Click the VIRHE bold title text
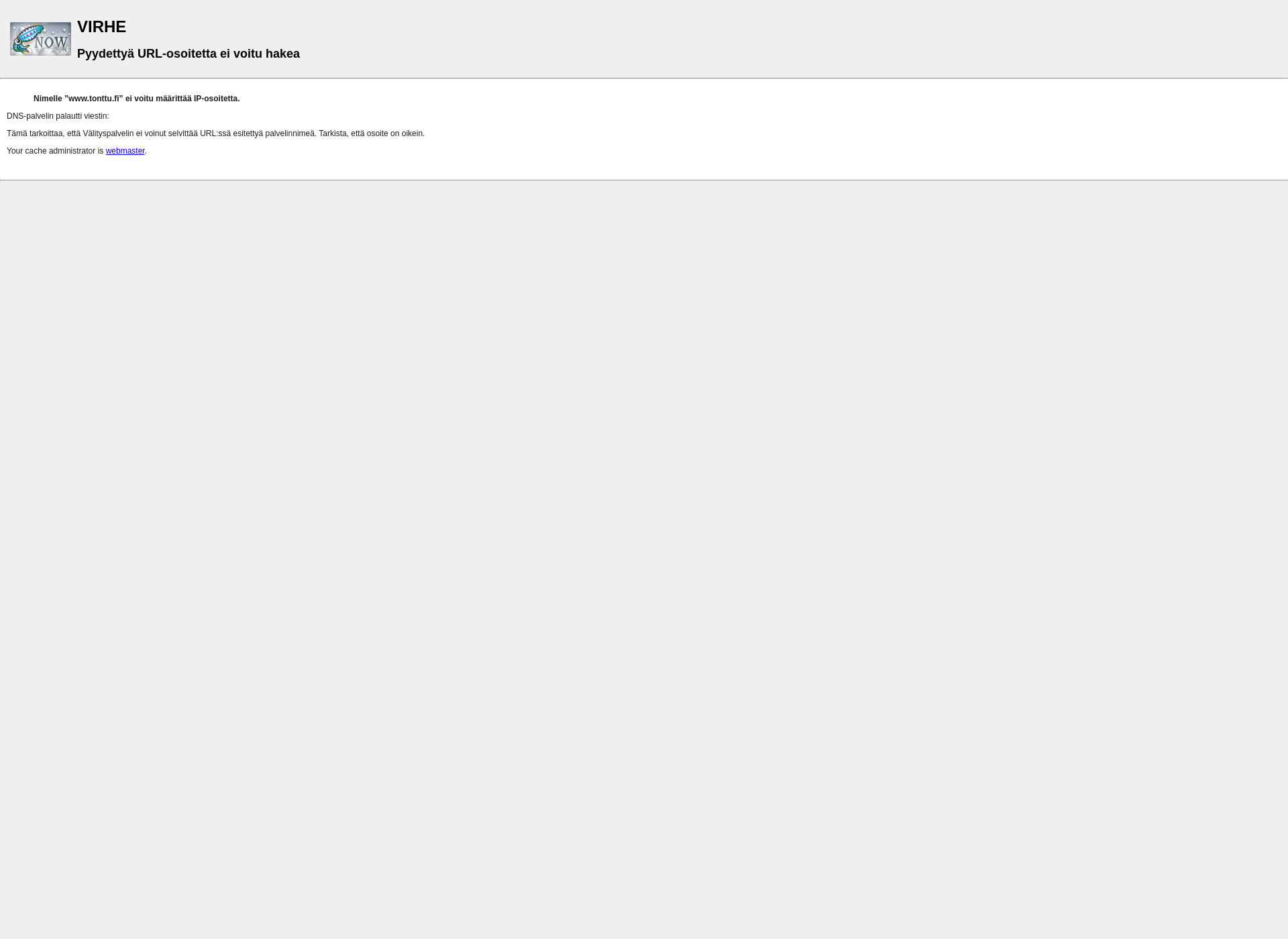This screenshot has height=939, width=1288. [x=101, y=27]
